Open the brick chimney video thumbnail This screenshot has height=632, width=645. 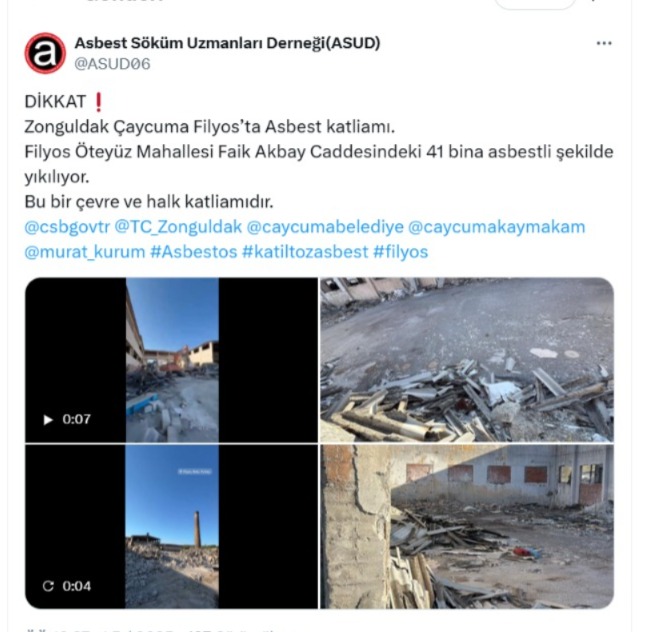pos(172,527)
